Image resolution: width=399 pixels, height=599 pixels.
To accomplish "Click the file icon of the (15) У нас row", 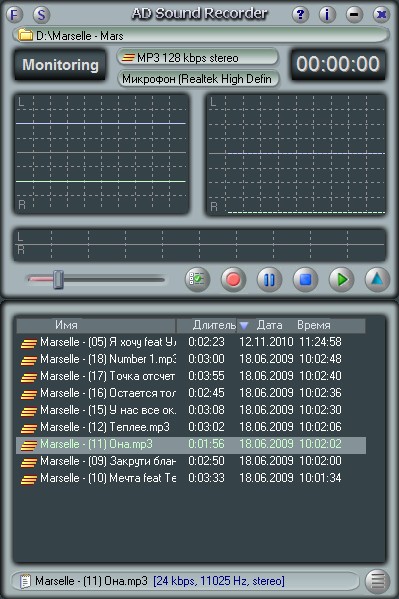I will click(29, 411).
